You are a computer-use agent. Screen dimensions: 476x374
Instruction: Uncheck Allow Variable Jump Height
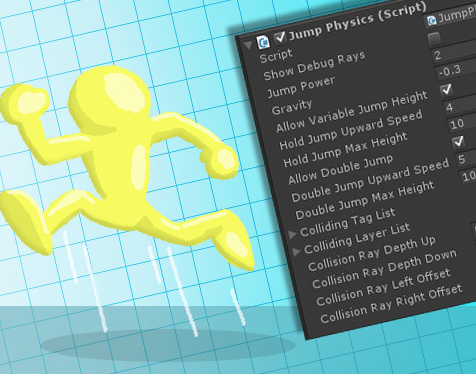pyautogui.click(x=446, y=89)
